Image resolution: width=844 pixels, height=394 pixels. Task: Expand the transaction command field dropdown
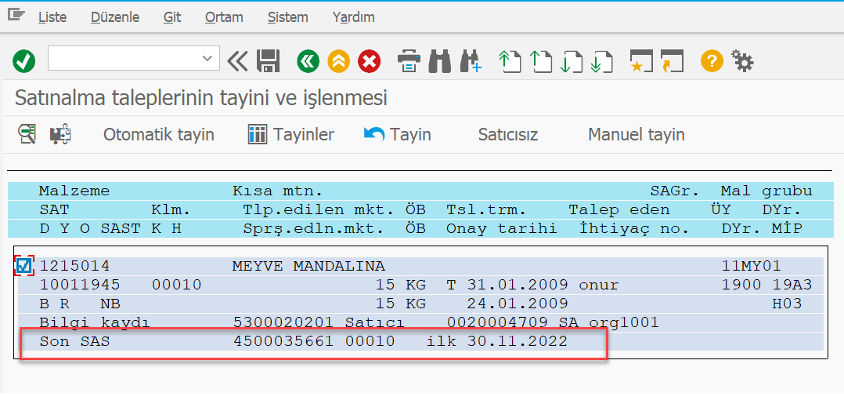(207, 58)
